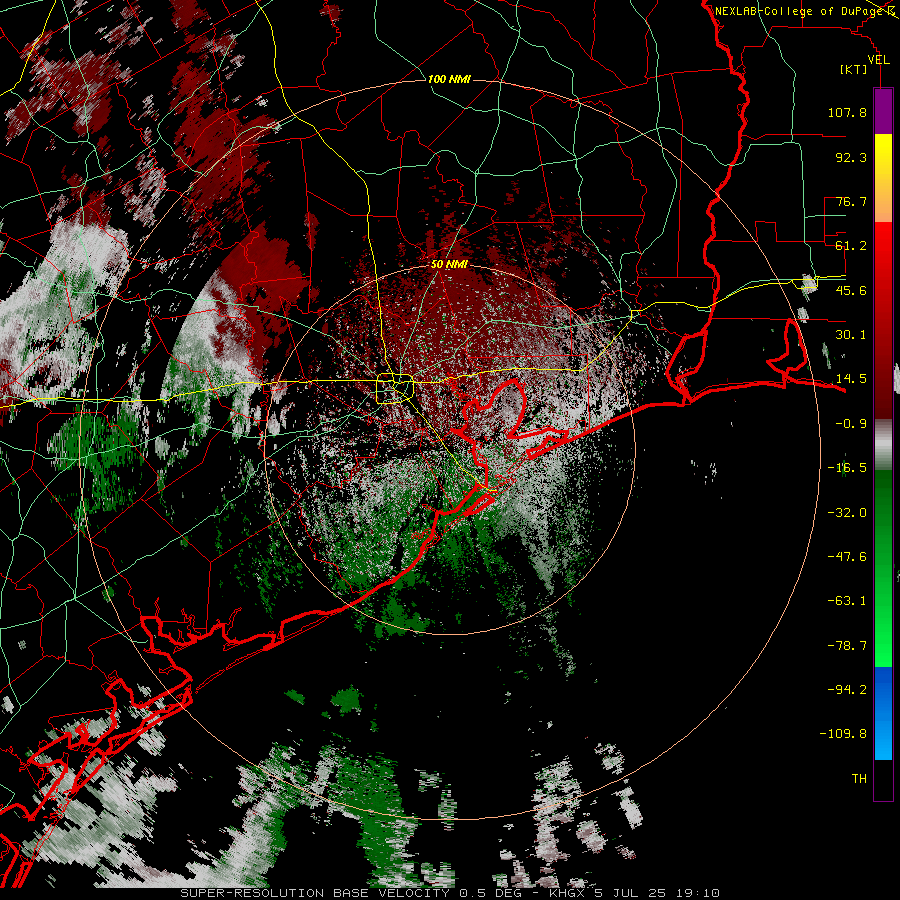Click the TH legend label

pyautogui.click(x=859, y=779)
